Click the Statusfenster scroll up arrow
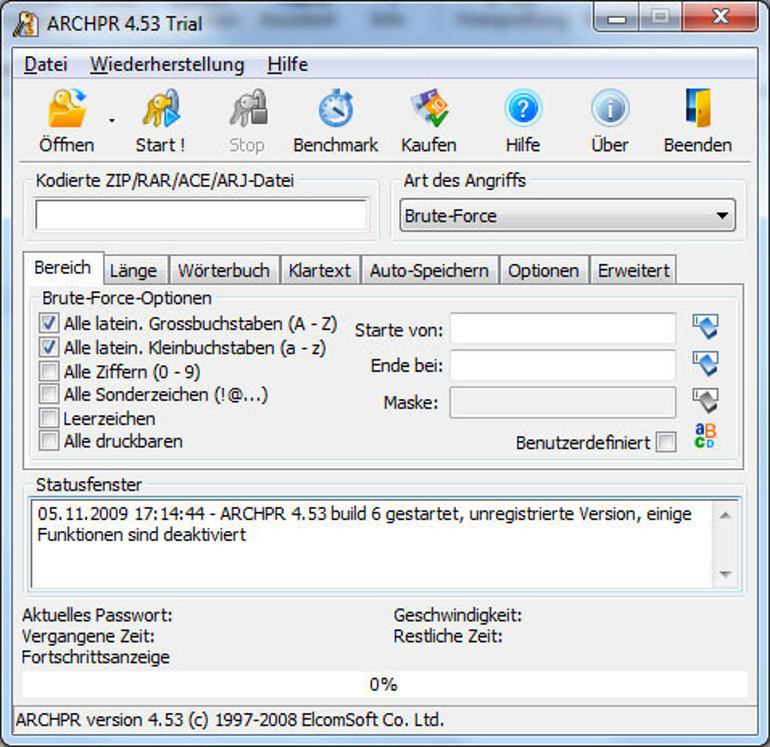 [726, 515]
